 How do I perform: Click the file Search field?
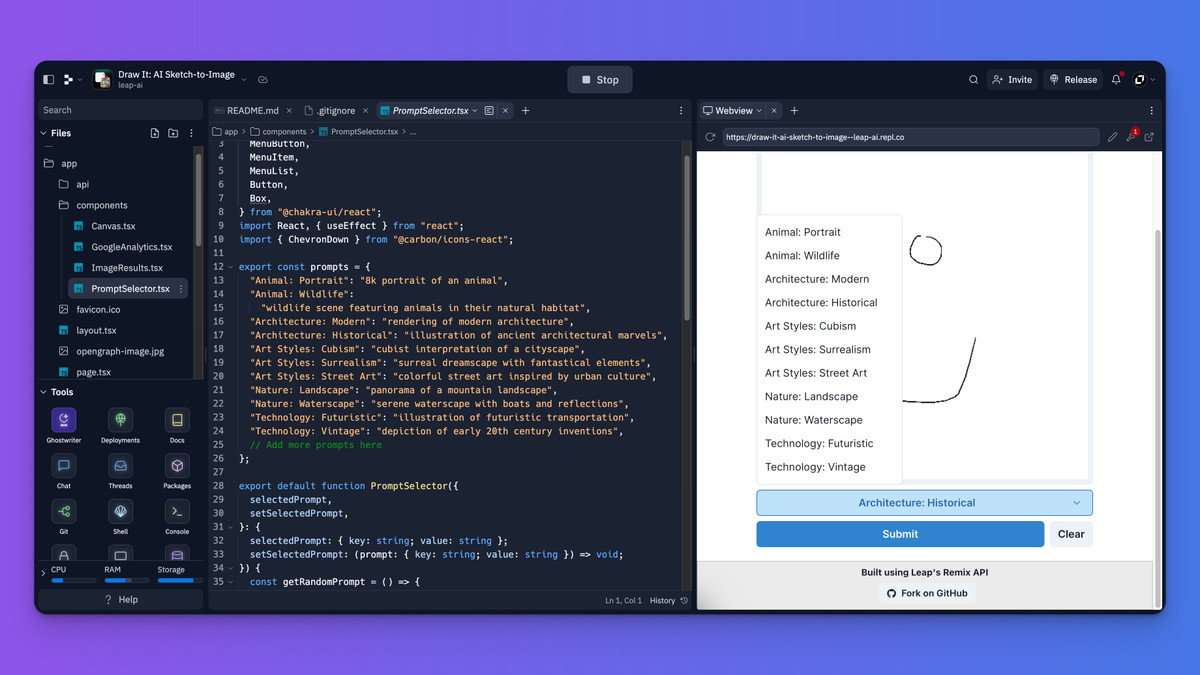point(120,110)
